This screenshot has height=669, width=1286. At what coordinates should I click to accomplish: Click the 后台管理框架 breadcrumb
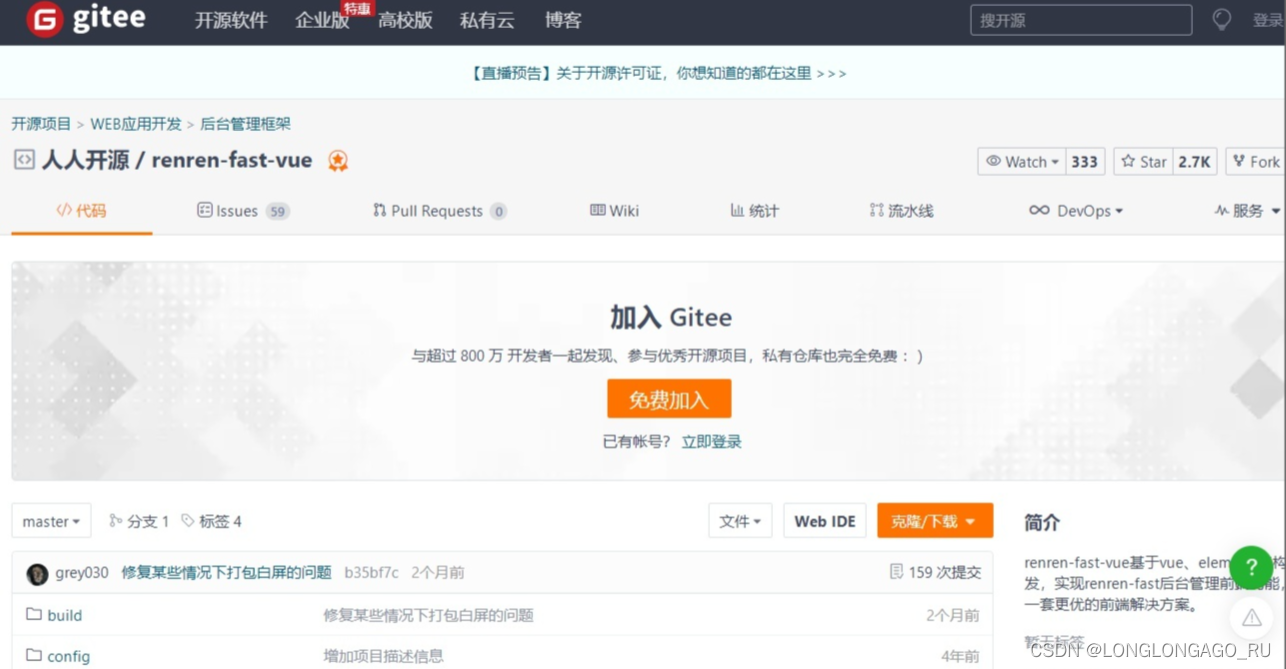pos(246,124)
